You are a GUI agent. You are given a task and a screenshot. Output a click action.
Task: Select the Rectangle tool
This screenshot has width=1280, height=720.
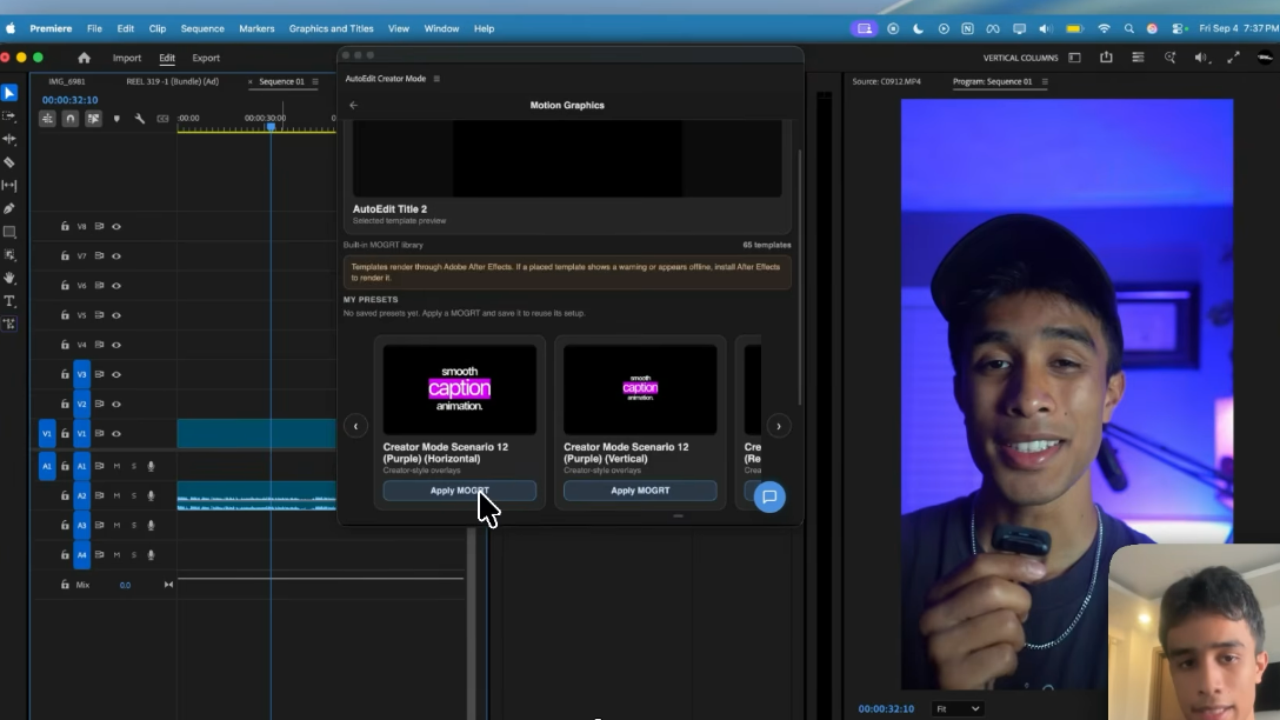click(x=9, y=232)
